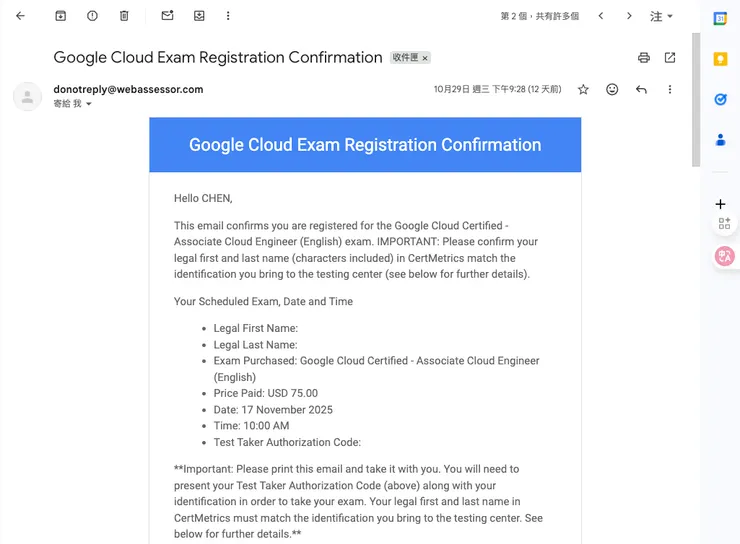
Task: Expand recipient details next to 寄給 我
Action: coord(88,104)
